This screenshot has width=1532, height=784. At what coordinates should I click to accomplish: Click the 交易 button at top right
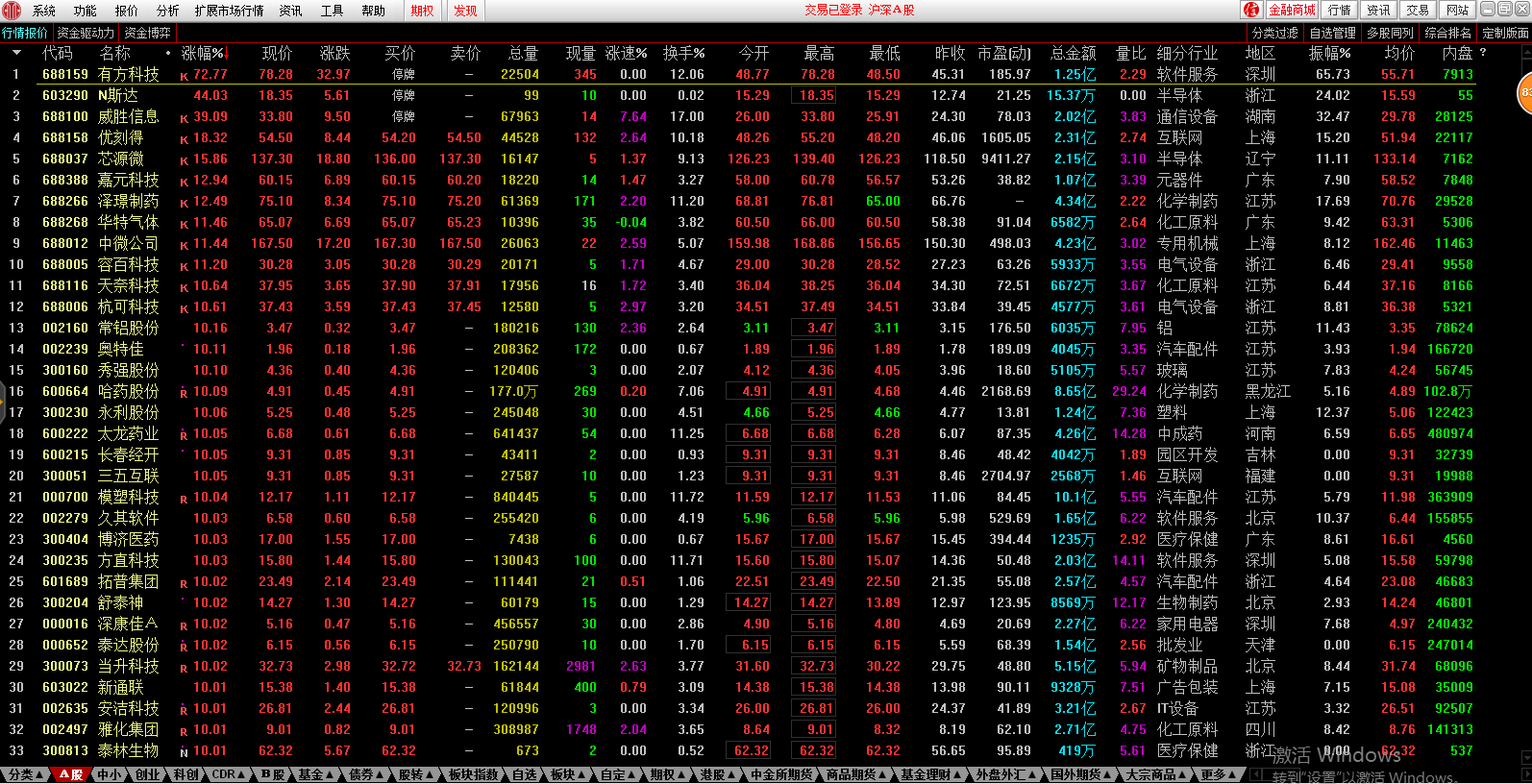1418,10
